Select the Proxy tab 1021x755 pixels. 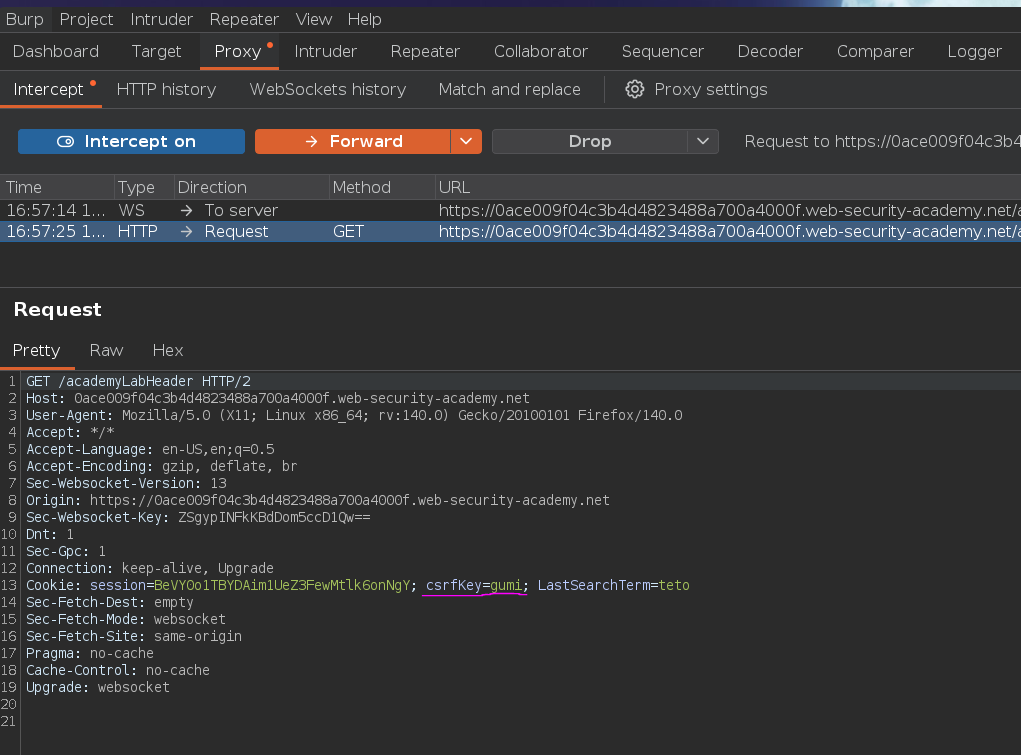click(x=238, y=51)
